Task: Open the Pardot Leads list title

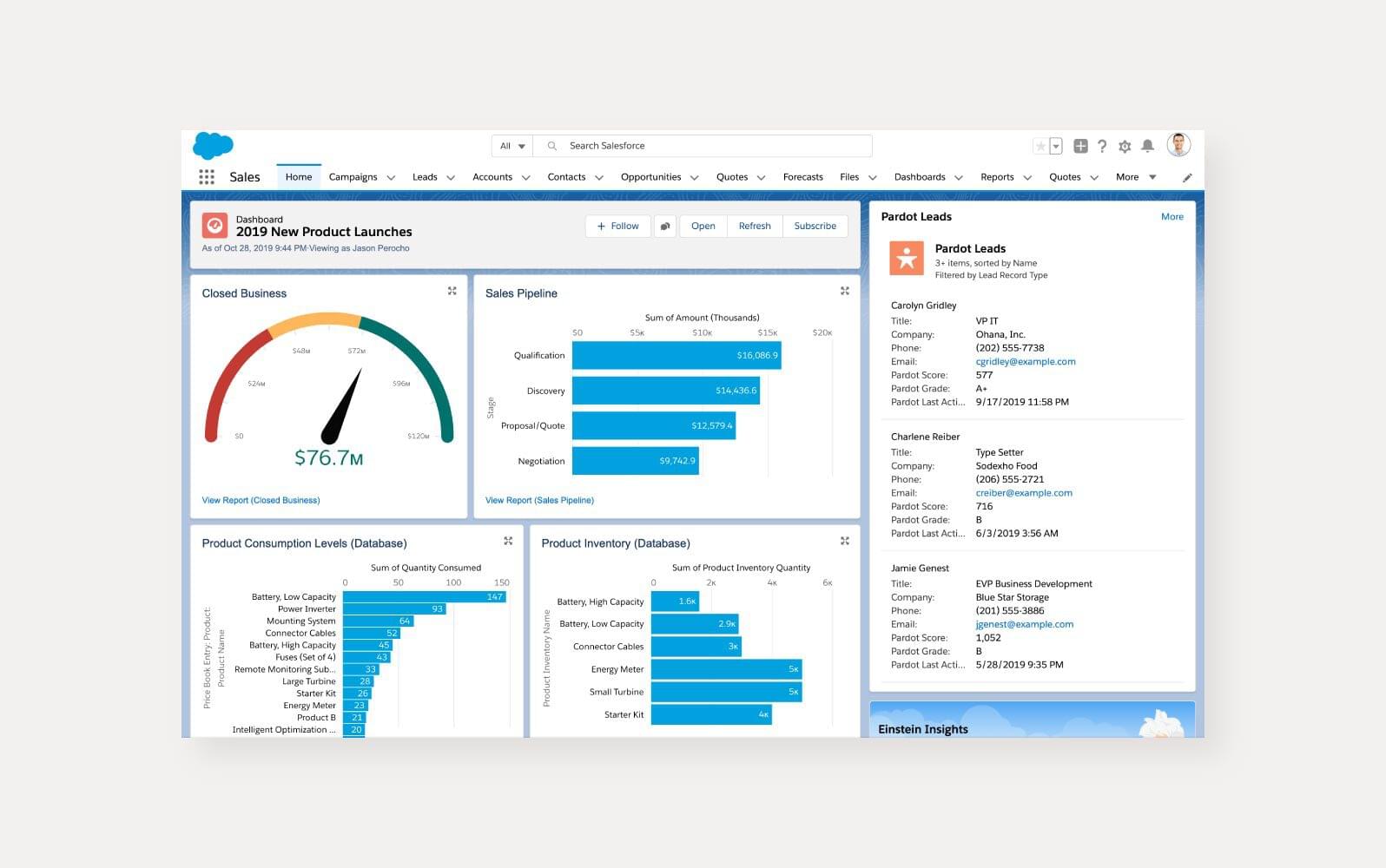Action: click(x=970, y=248)
